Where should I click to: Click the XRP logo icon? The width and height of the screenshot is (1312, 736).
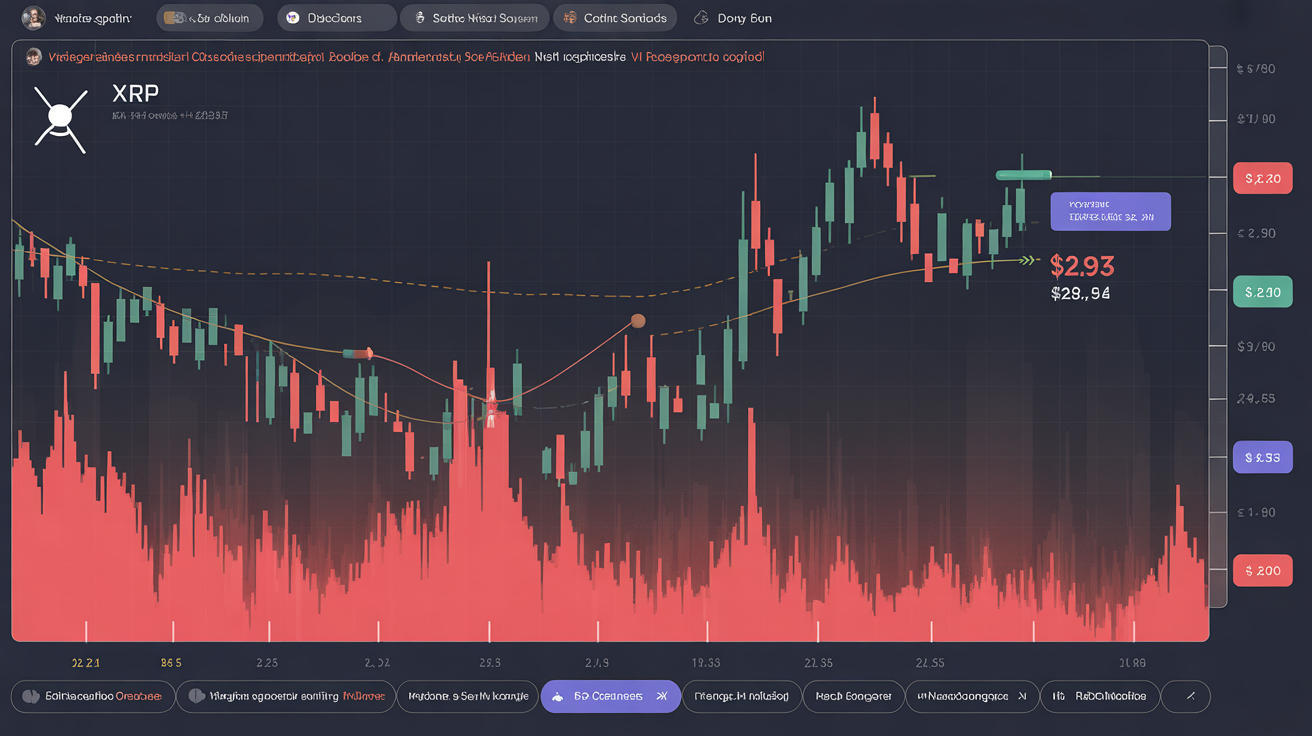click(60, 119)
